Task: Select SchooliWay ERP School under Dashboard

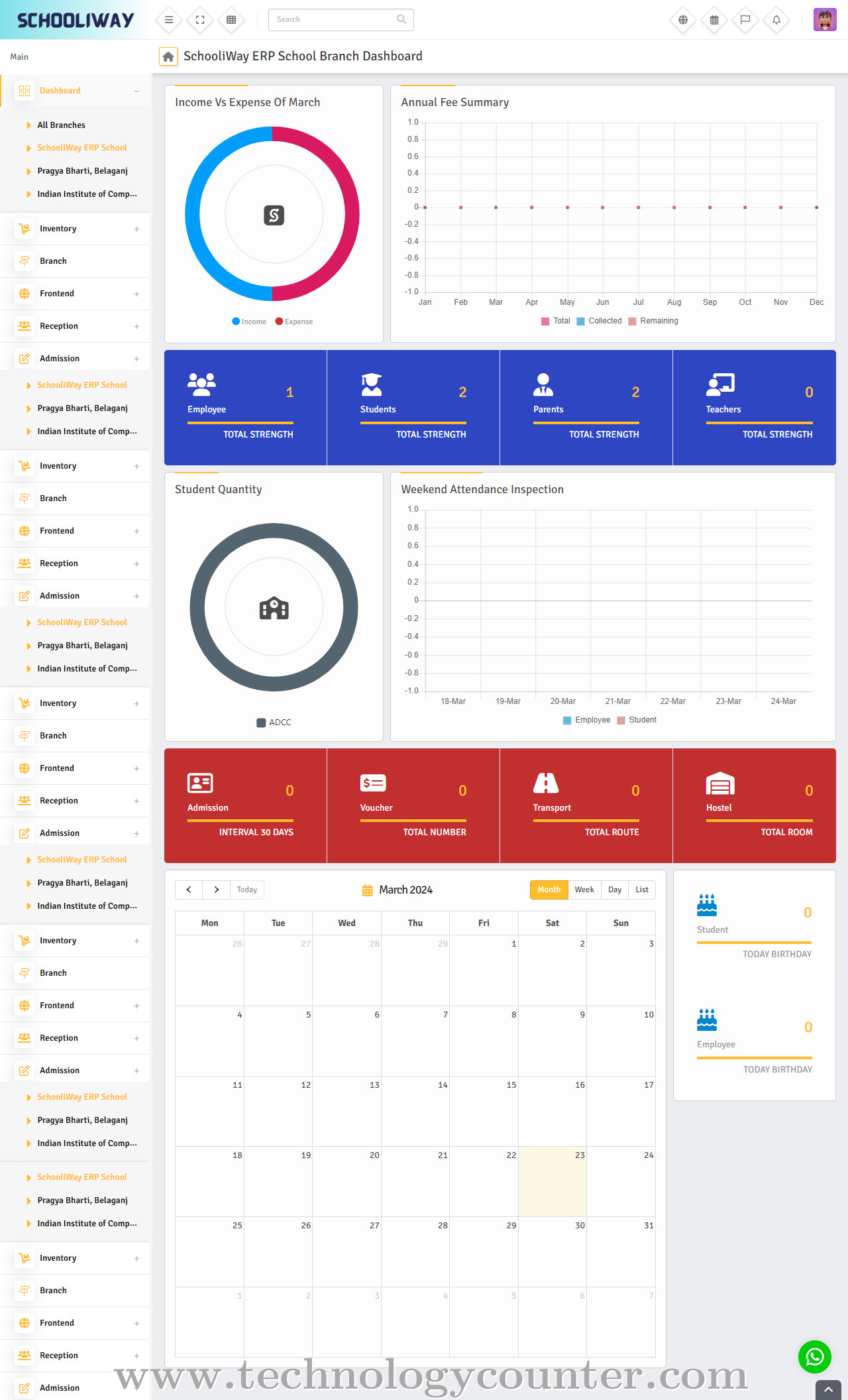Action: tap(81, 148)
